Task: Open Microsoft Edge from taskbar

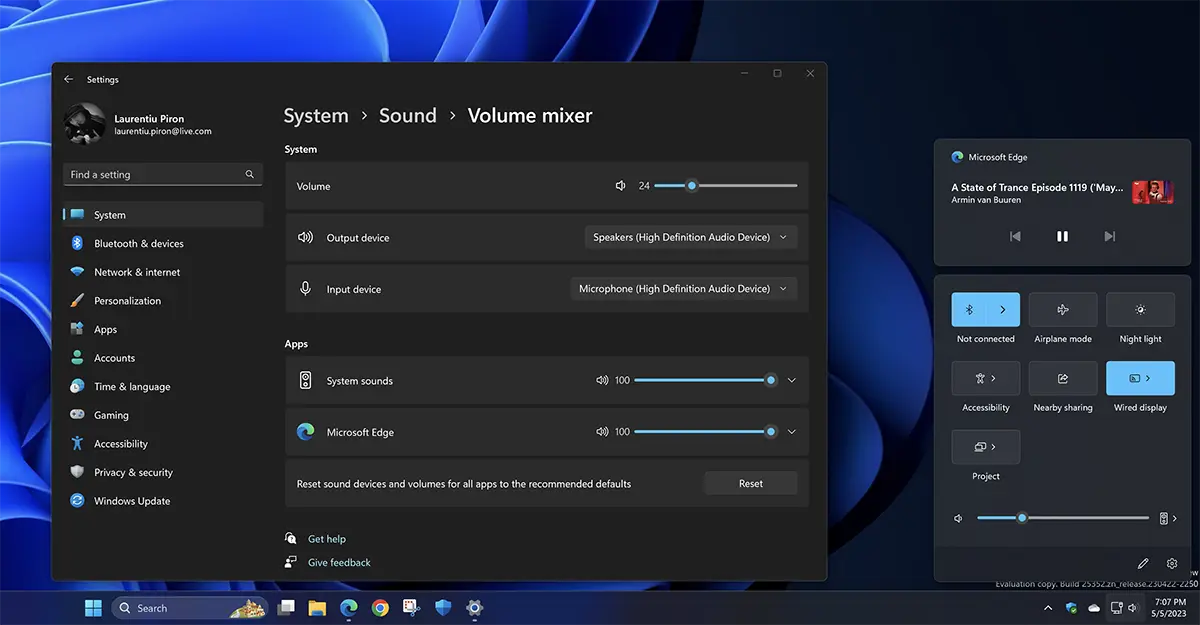Action: point(348,607)
